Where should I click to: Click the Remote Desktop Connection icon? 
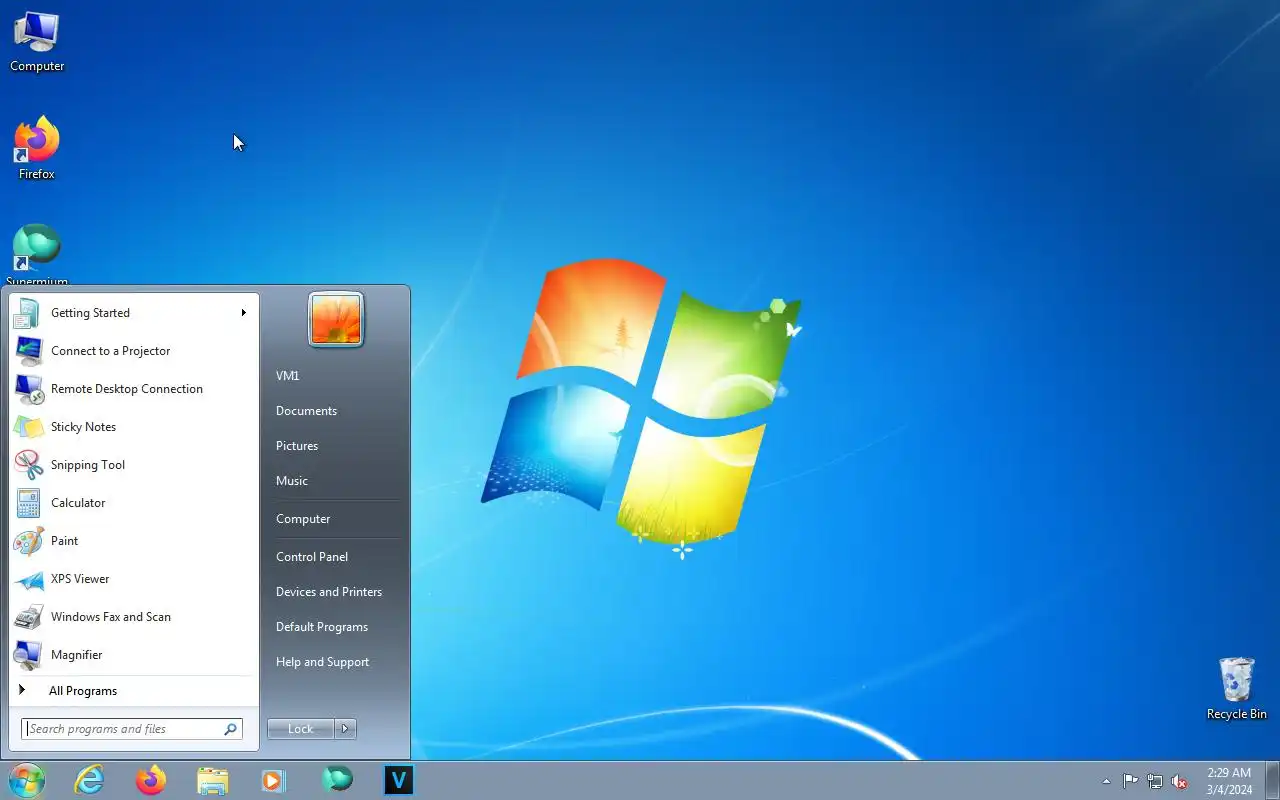click(28, 389)
